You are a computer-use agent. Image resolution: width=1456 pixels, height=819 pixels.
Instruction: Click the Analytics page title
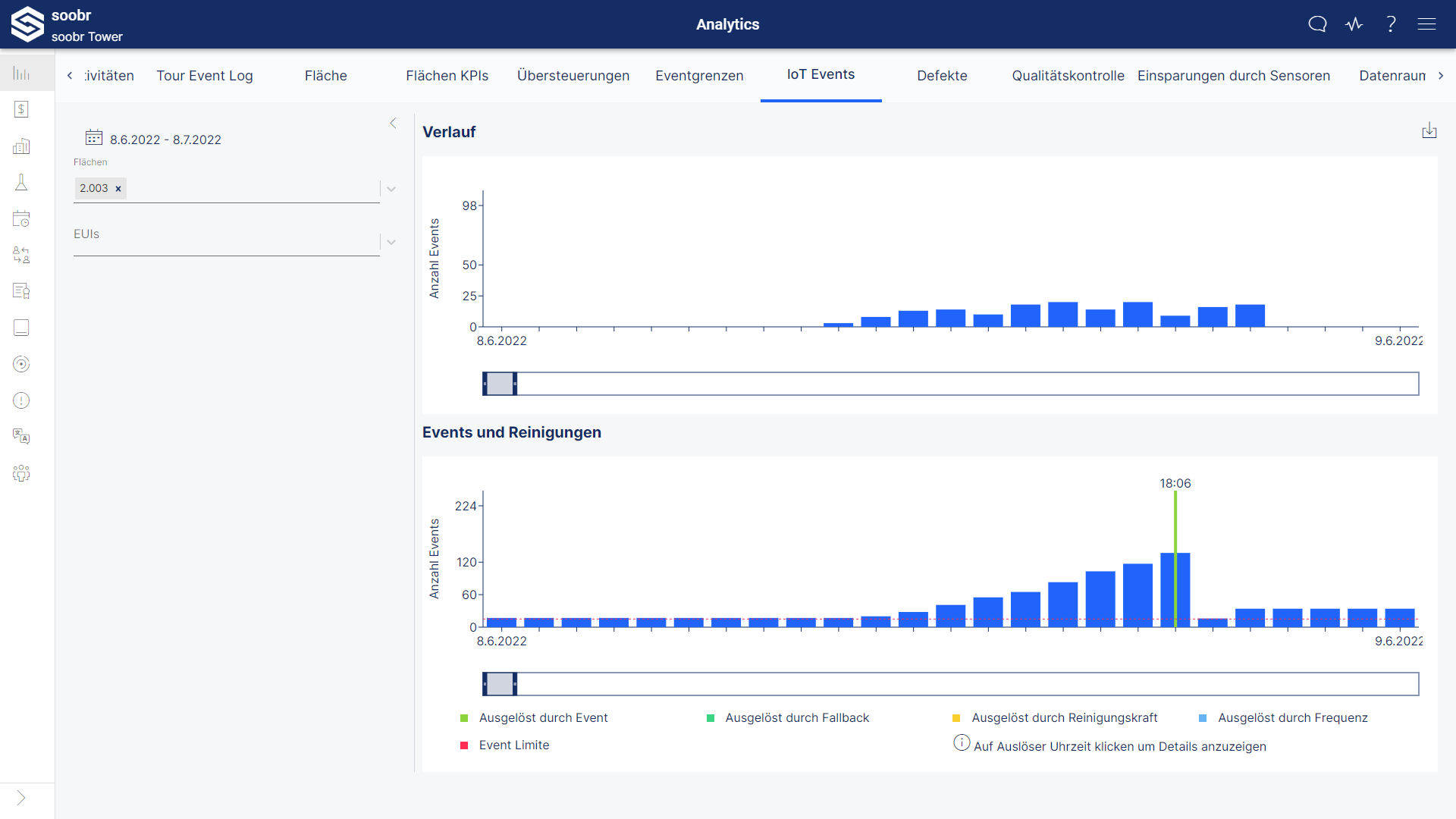pos(728,24)
